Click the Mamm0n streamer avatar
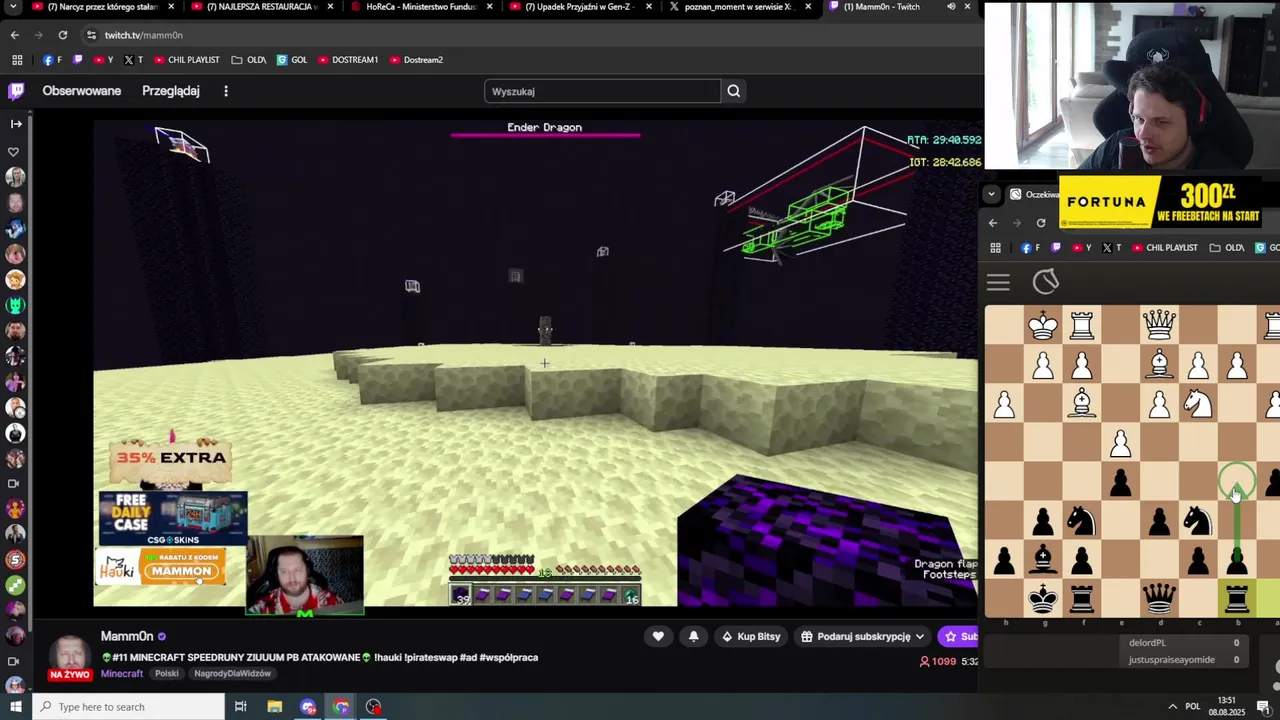The height and width of the screenshot is (720, 1280). [x=70, y=656]
